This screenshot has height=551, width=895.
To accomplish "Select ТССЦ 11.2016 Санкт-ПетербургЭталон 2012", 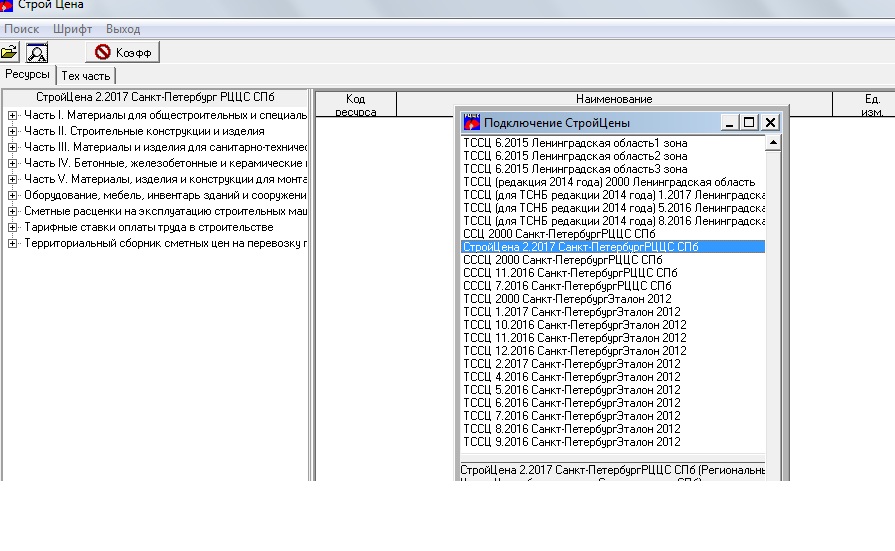I will [x=612, y=338].
